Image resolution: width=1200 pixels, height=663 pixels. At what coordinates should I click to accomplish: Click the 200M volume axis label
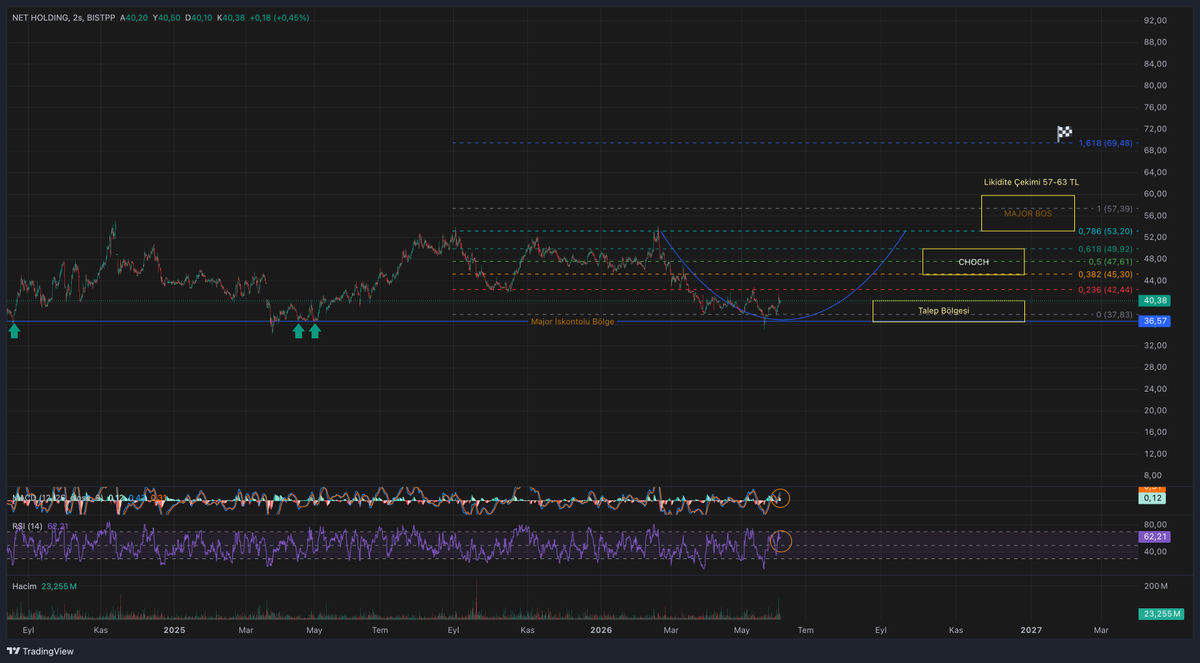coord(1156,586)
